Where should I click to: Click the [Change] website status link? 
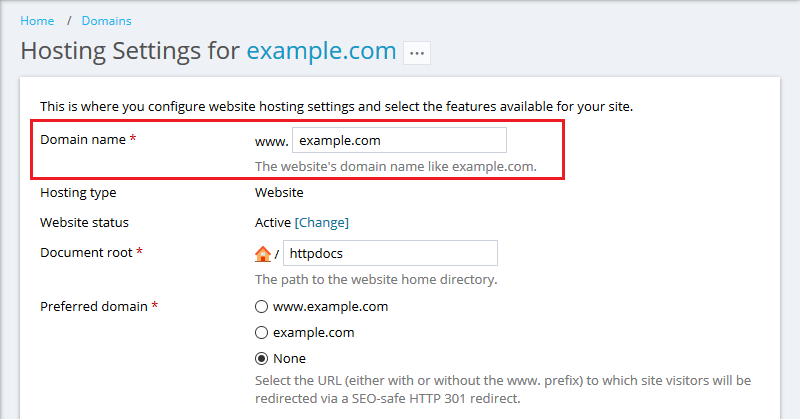pyautogui.click(x=322, y=223)
